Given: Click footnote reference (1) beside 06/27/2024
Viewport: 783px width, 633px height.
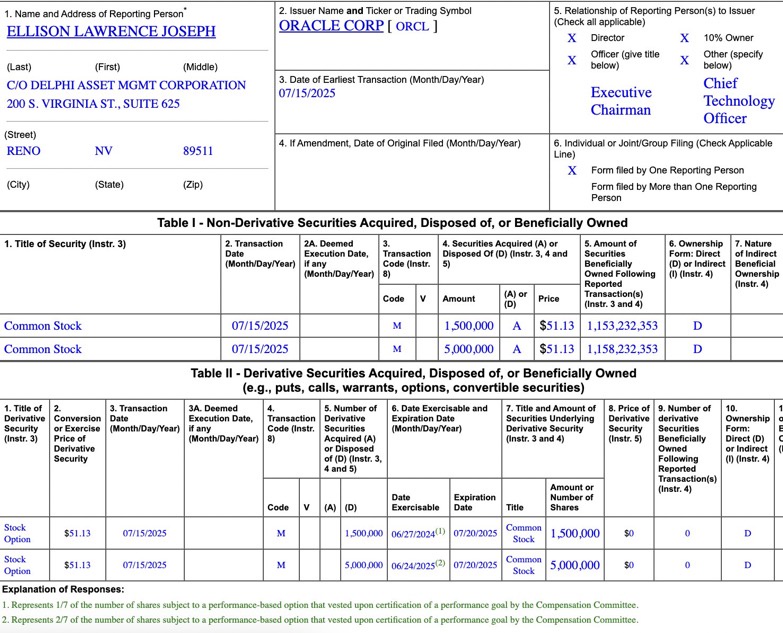Looking at the screenshot, I should click(440, 531).
